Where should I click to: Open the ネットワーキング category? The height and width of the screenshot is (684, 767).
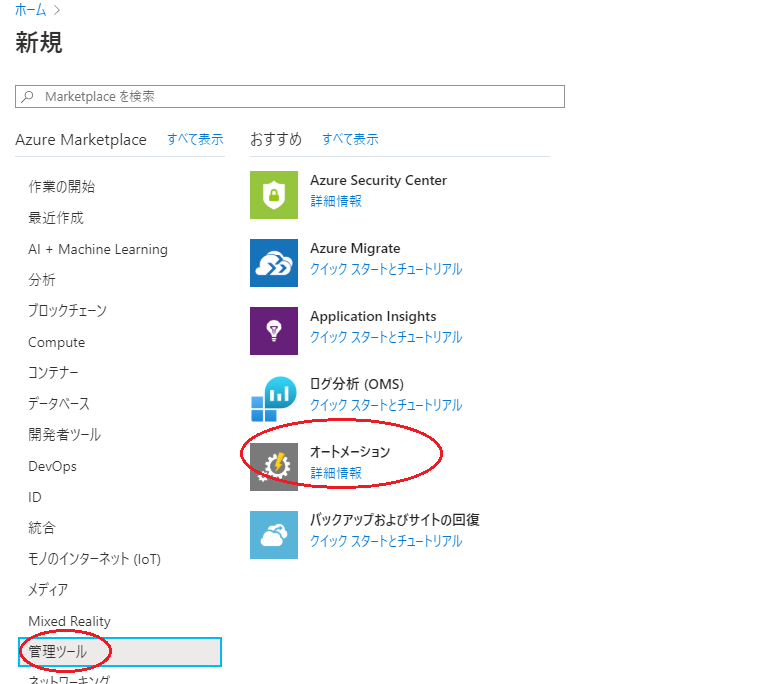(69, 679)
